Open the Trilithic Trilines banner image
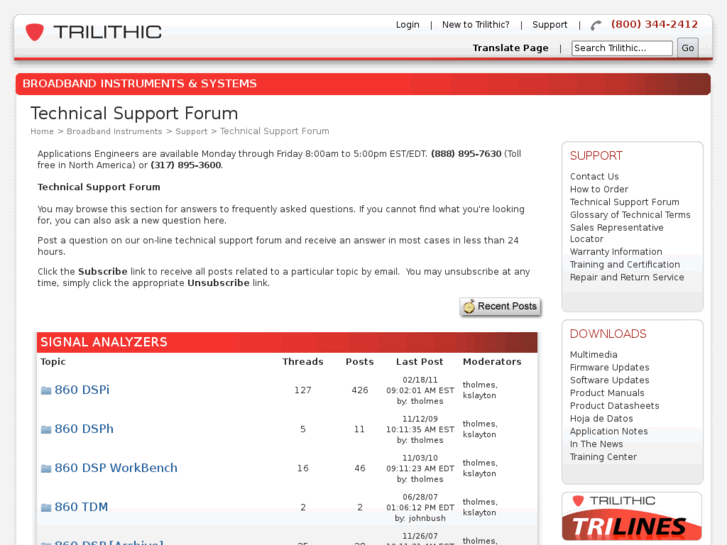Screen dimensions: 727x545 point(631,517)
